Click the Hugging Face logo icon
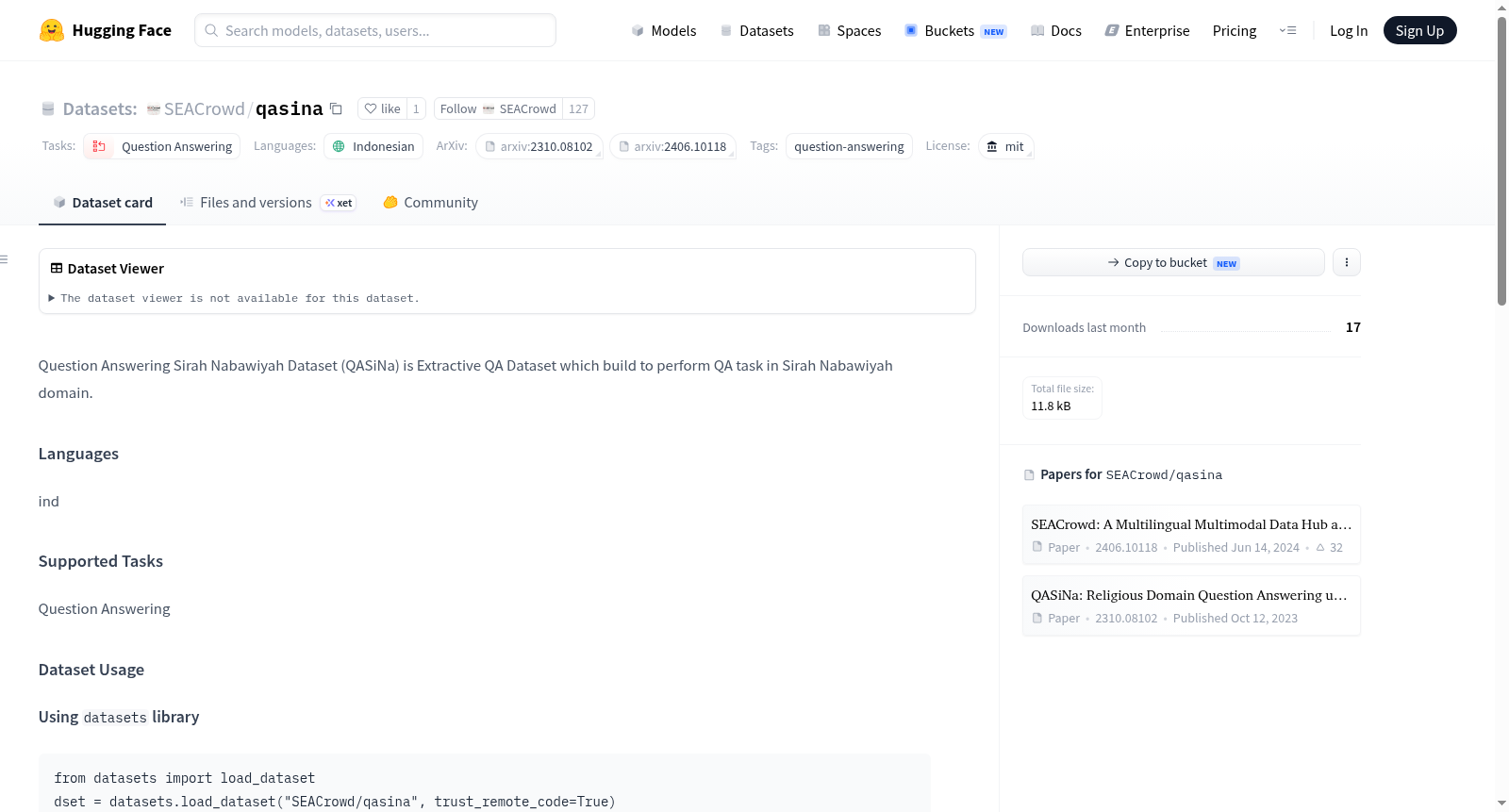This screenshot has width=1509, height=812. (51, 30)
